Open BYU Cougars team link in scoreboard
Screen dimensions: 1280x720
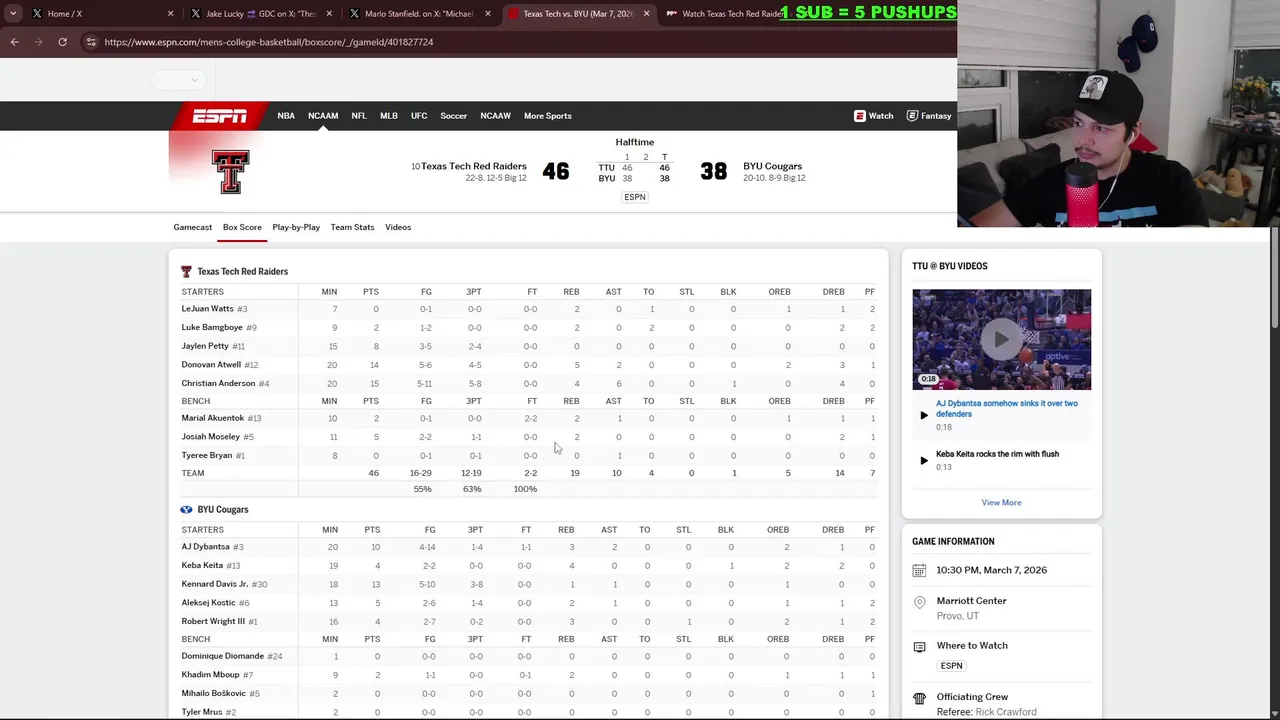tap(772, 166)
